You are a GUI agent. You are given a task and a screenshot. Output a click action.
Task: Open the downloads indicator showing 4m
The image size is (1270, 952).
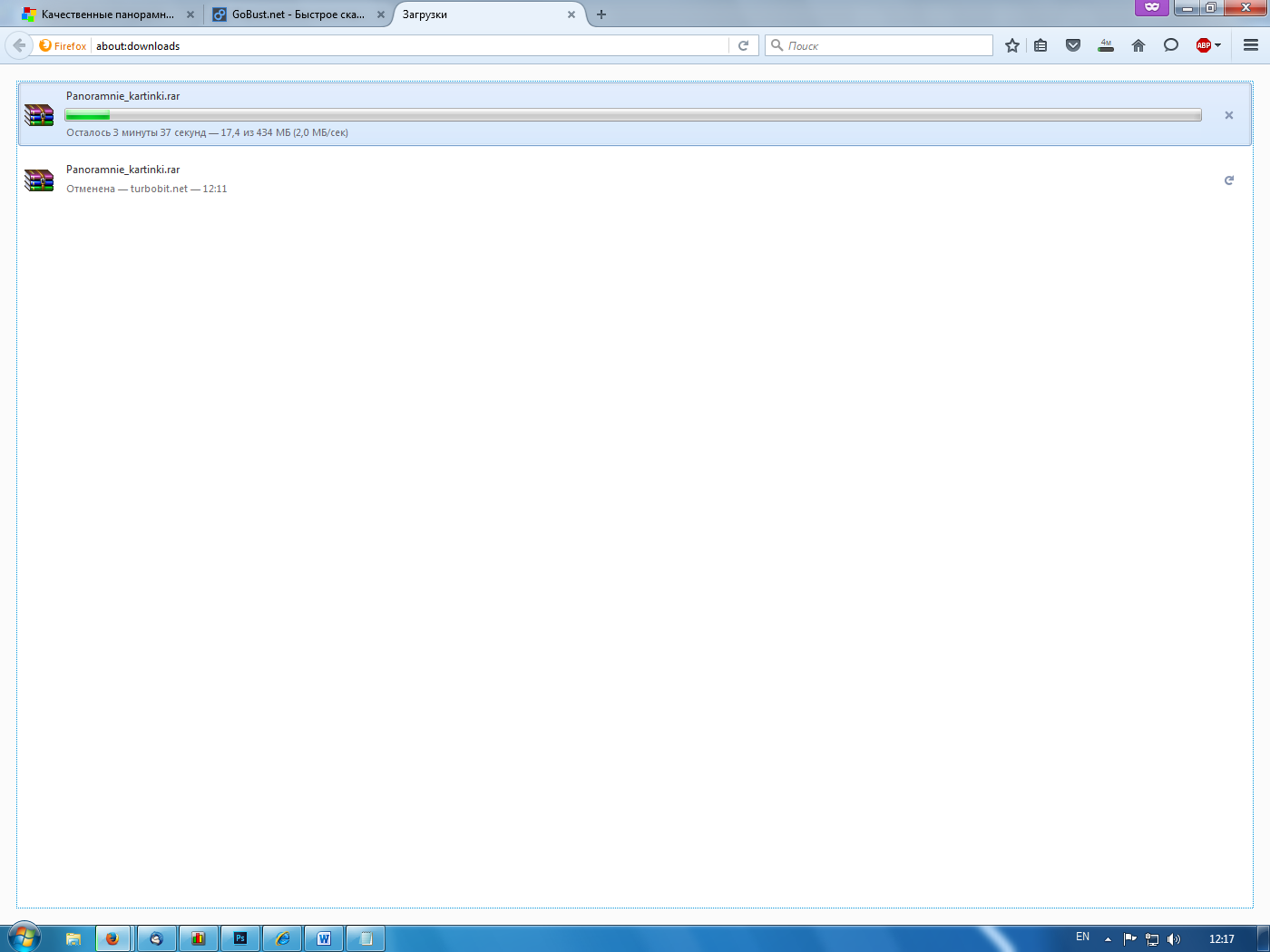pos(1106,45)
